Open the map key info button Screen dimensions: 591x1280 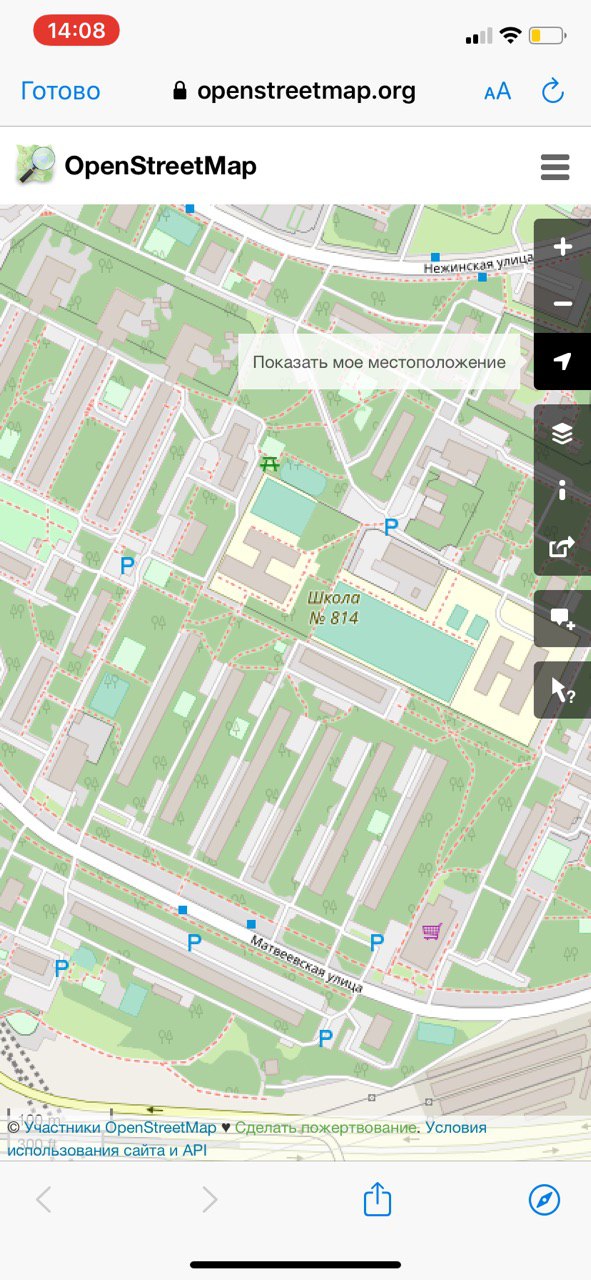[563, 490]
